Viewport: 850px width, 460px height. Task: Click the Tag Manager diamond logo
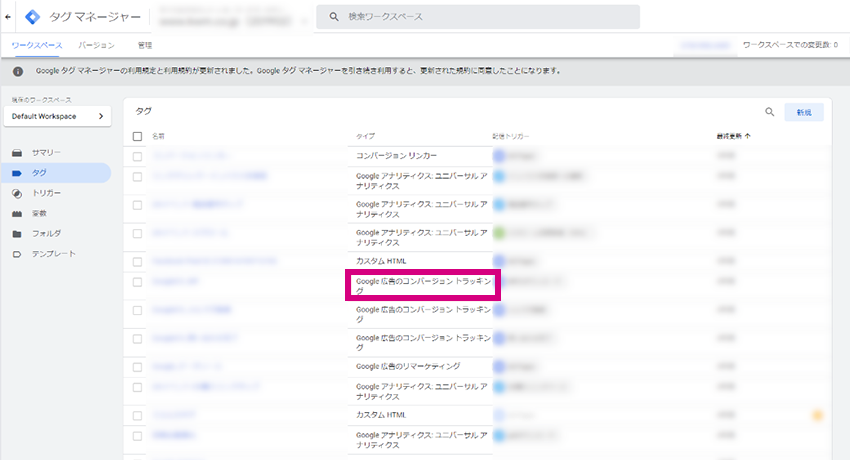33,17
